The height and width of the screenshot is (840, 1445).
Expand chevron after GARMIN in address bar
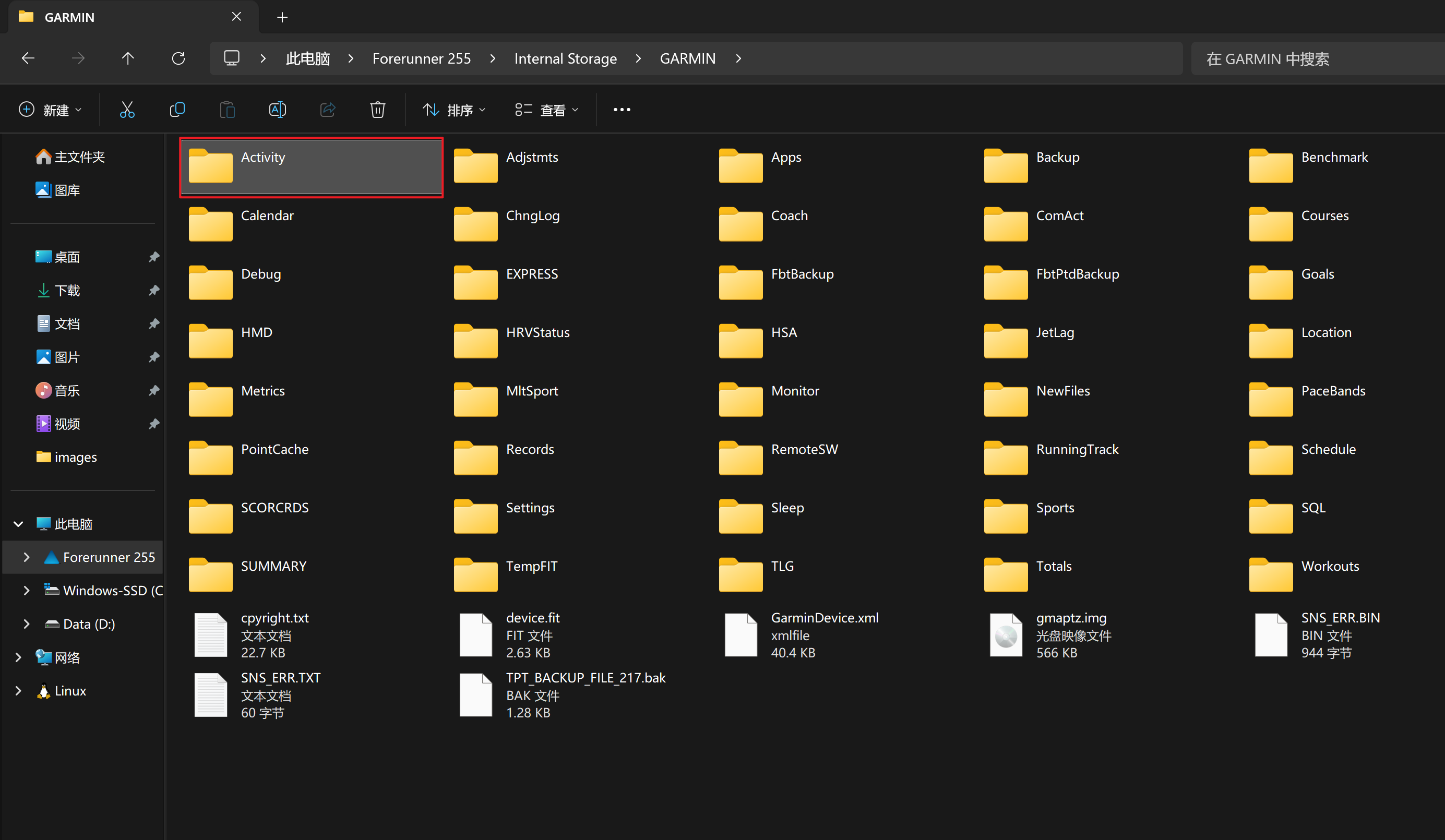pyautogui.click(x=738, y=58)
